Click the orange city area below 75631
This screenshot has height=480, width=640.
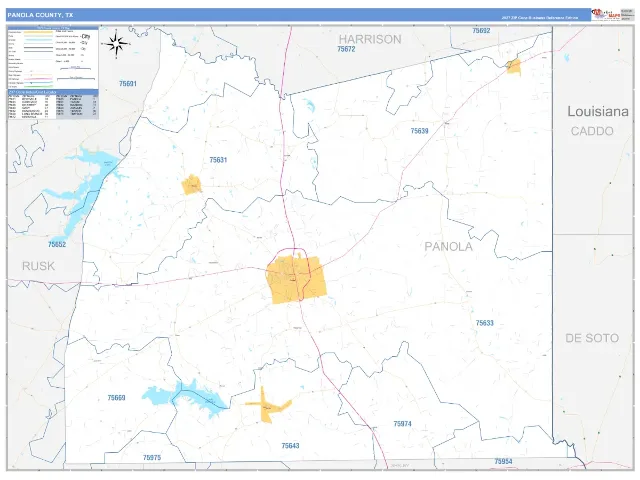(191, 184)
